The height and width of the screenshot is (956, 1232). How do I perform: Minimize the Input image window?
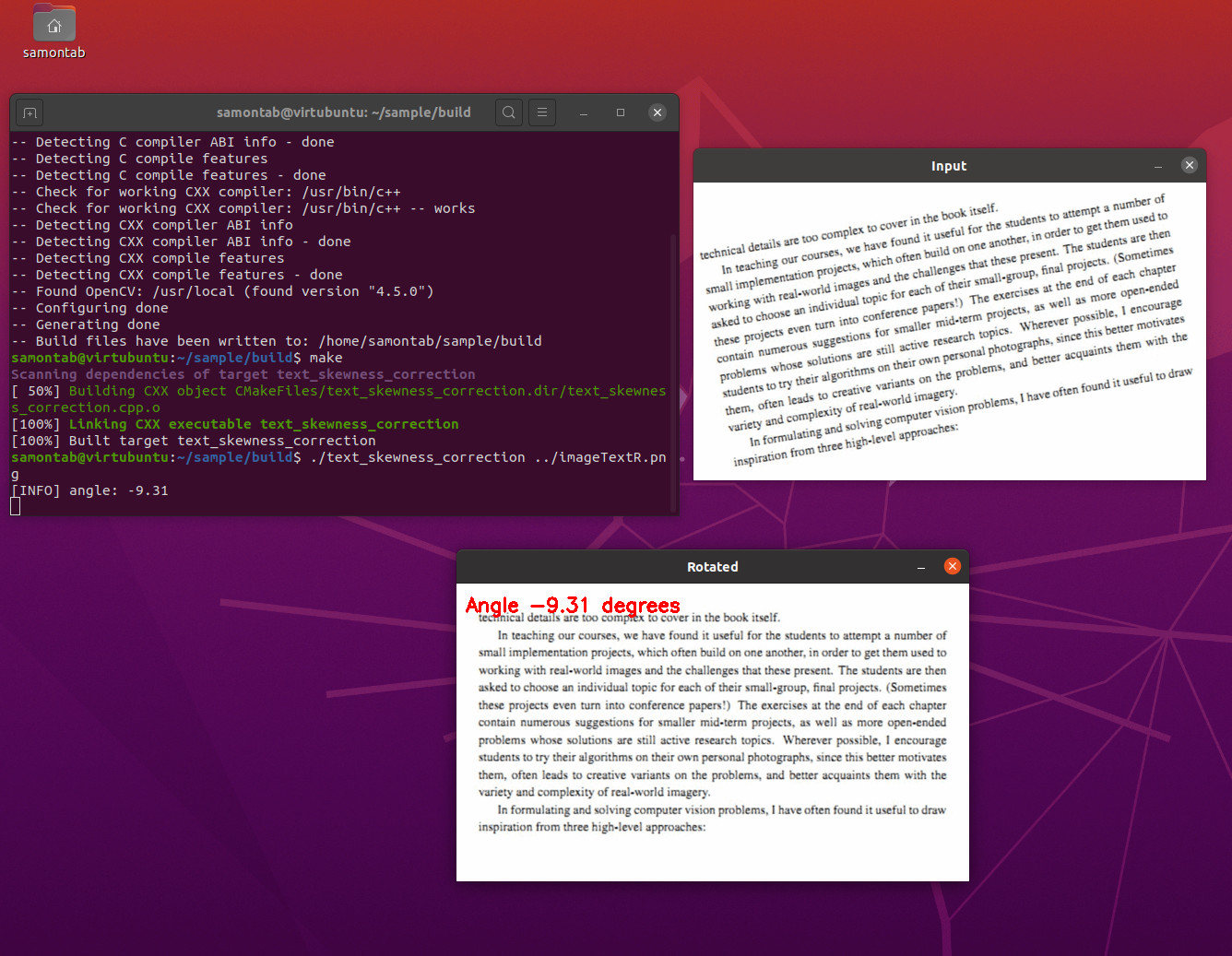[1157, 166]
